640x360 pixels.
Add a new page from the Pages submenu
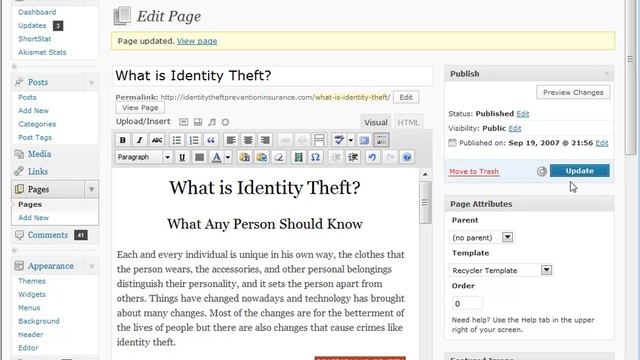pos(33,218)
